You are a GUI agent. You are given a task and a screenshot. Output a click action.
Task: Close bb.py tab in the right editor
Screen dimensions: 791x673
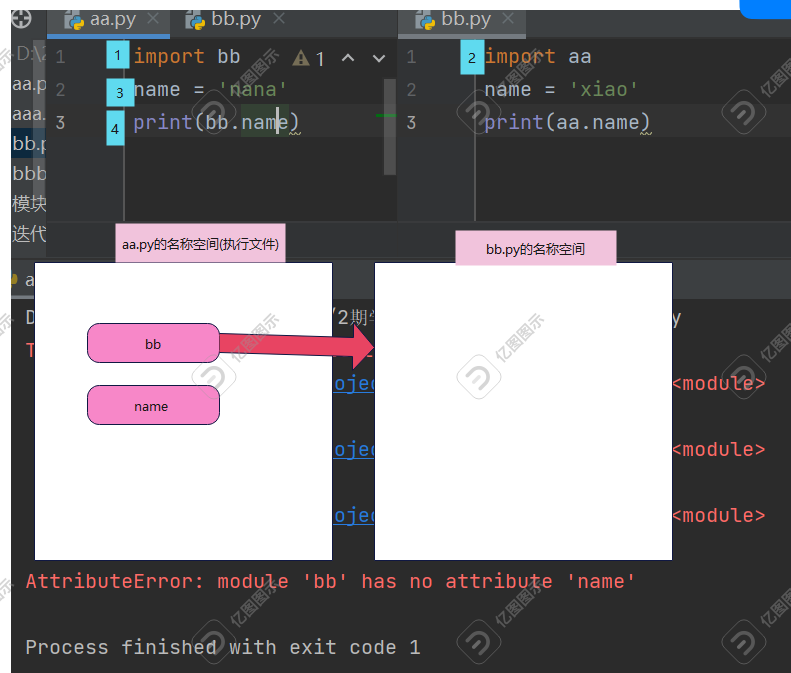point(508,19)
